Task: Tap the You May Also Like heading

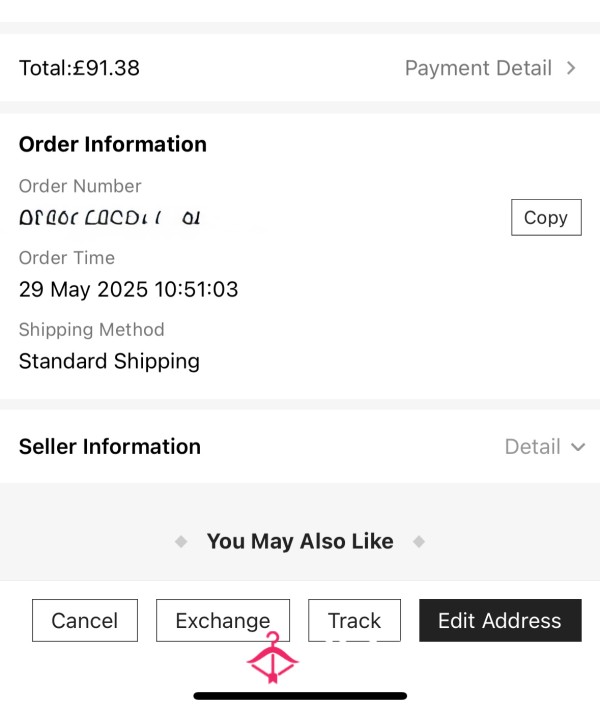Action: [x=300, y=541]
